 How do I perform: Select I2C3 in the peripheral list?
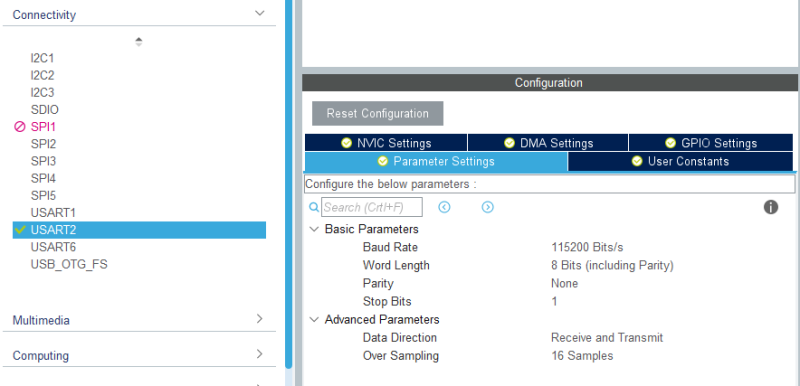[x=42, y=93]
